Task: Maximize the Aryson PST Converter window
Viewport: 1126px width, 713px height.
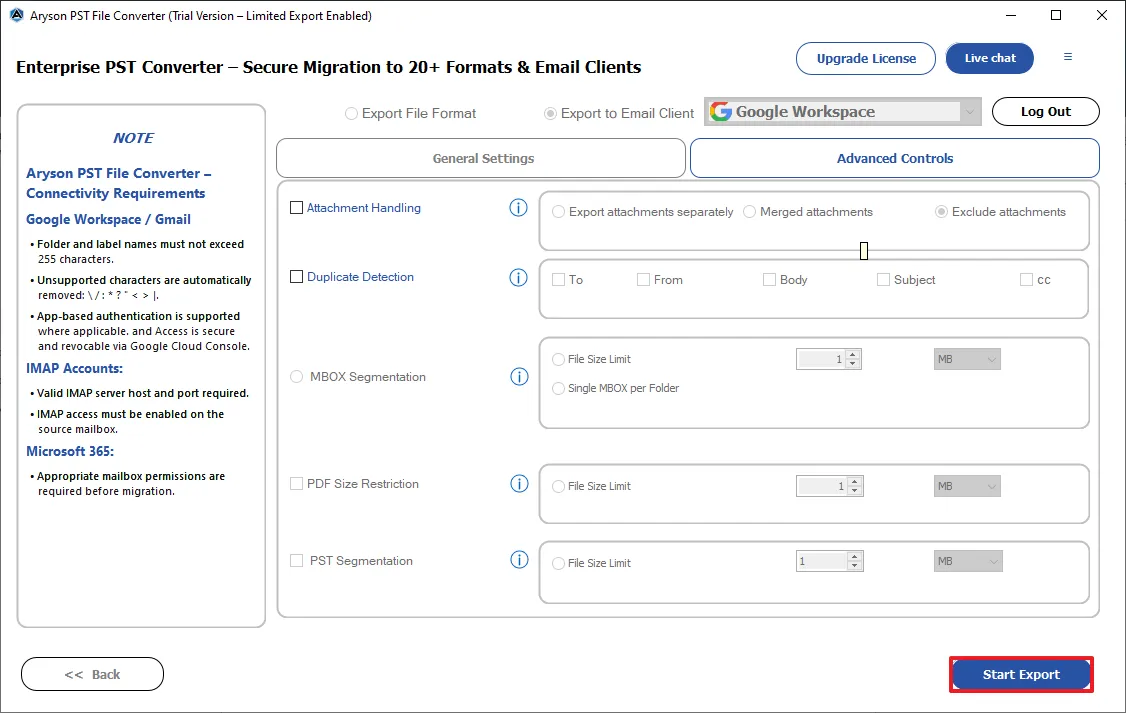Action: [1056, 15]
